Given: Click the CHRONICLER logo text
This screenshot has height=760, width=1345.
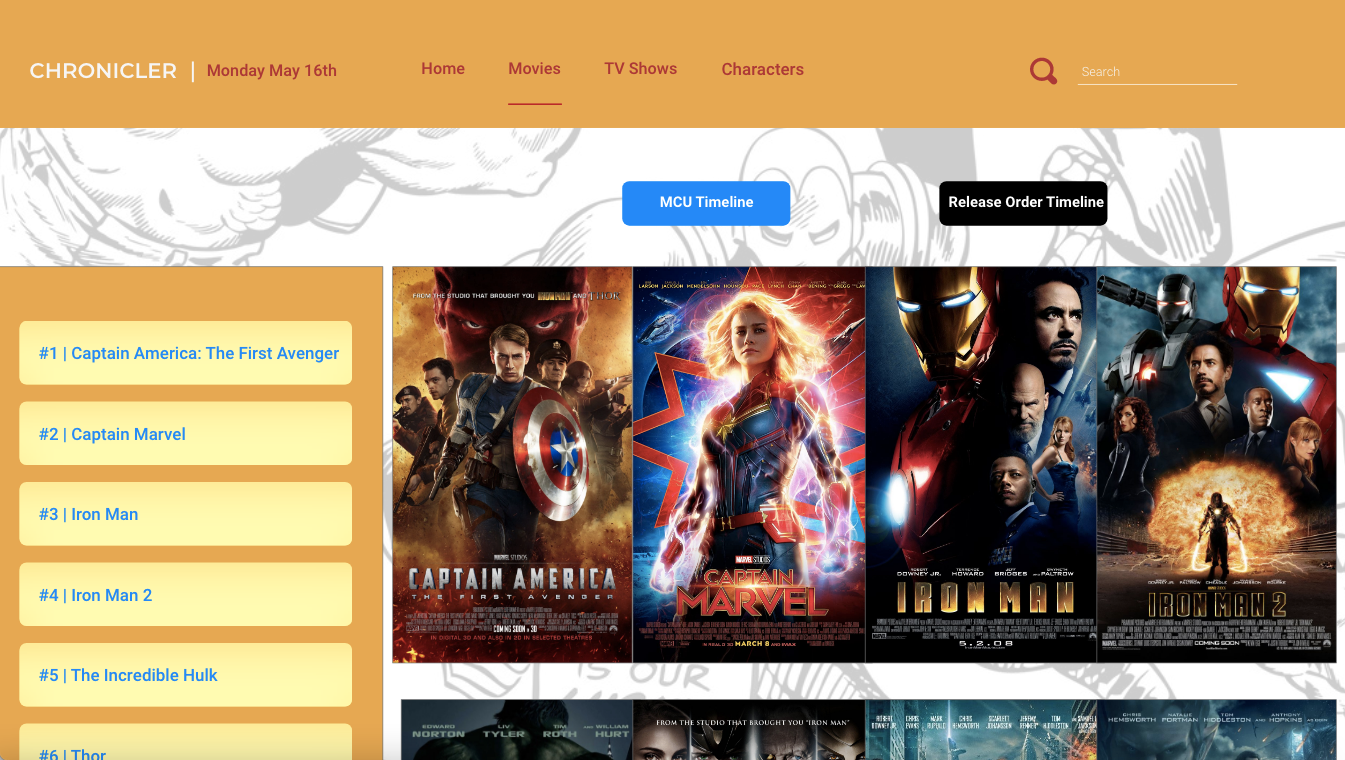Looking at the screenshot, I should pos(103,71).
